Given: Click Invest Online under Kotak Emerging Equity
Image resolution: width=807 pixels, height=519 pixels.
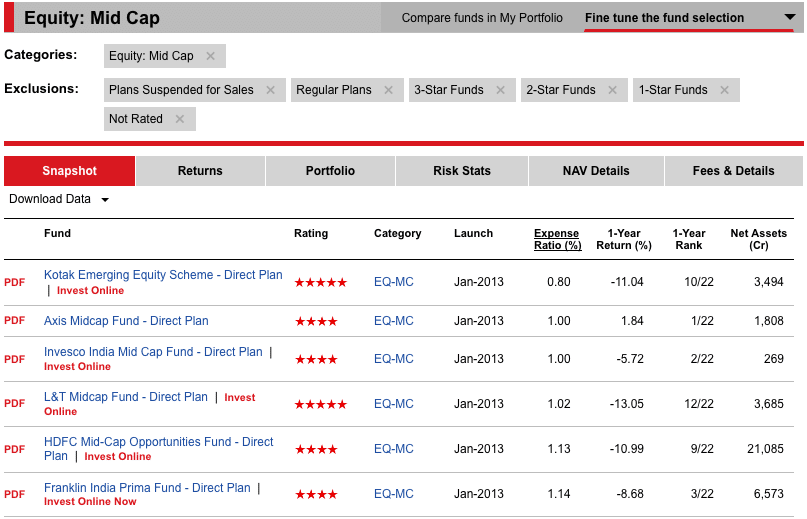Looking at the screenshot, I should [91, 290].
